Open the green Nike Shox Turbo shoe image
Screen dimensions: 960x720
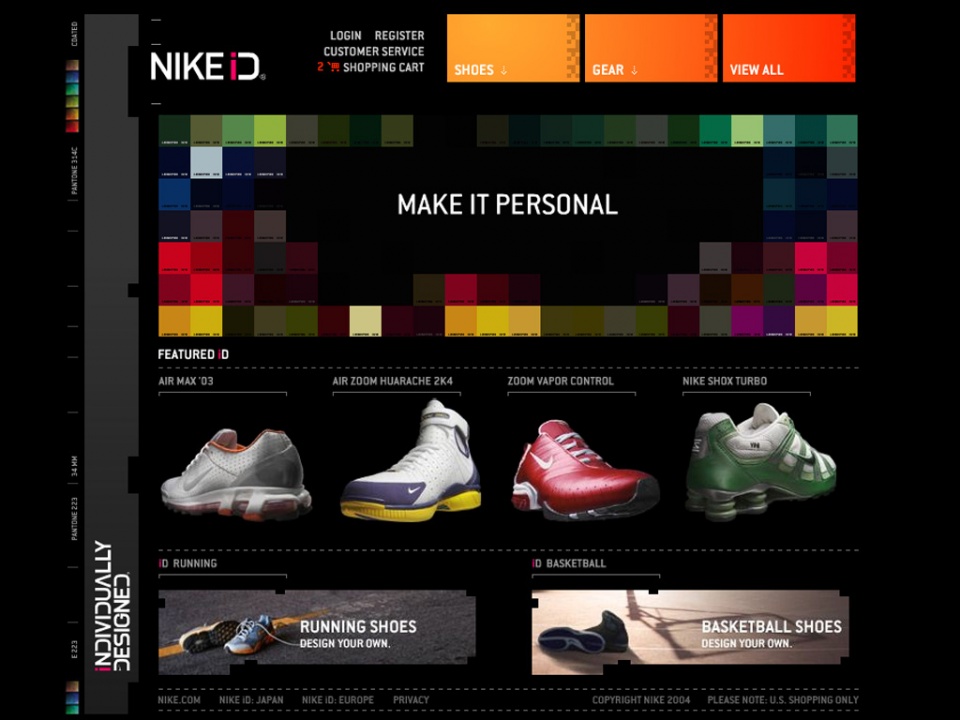coord(760,462)
